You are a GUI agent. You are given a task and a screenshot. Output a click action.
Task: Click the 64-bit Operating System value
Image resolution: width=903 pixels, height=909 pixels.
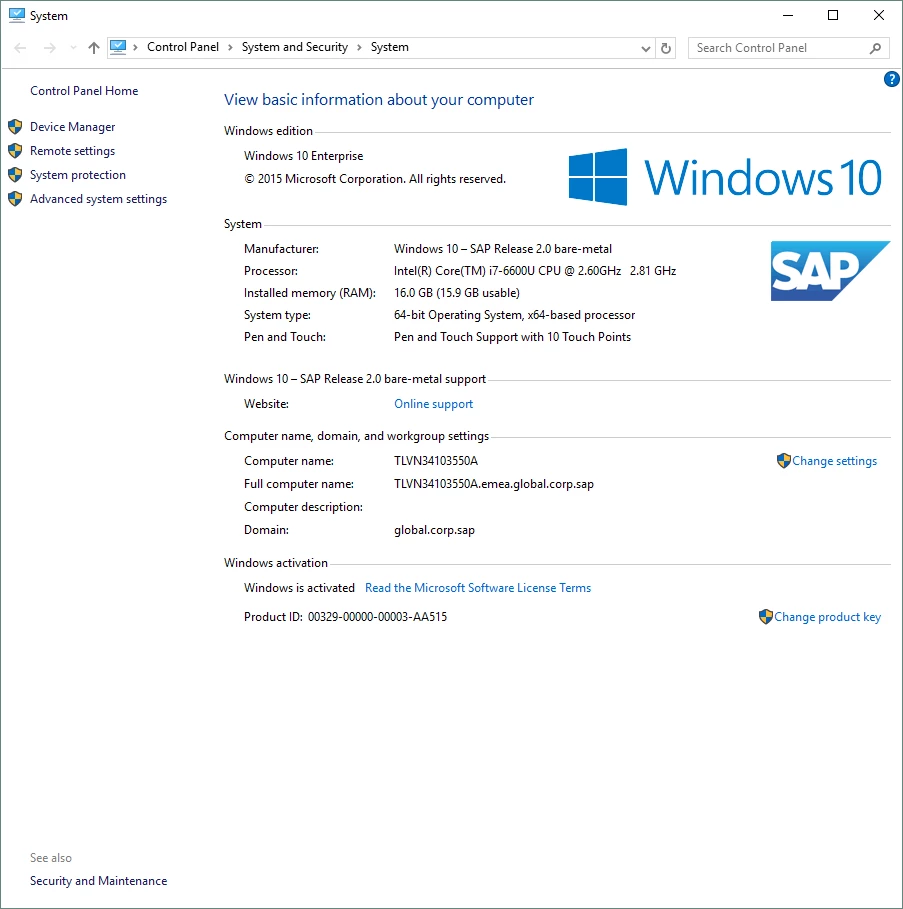tap(515, 315)
